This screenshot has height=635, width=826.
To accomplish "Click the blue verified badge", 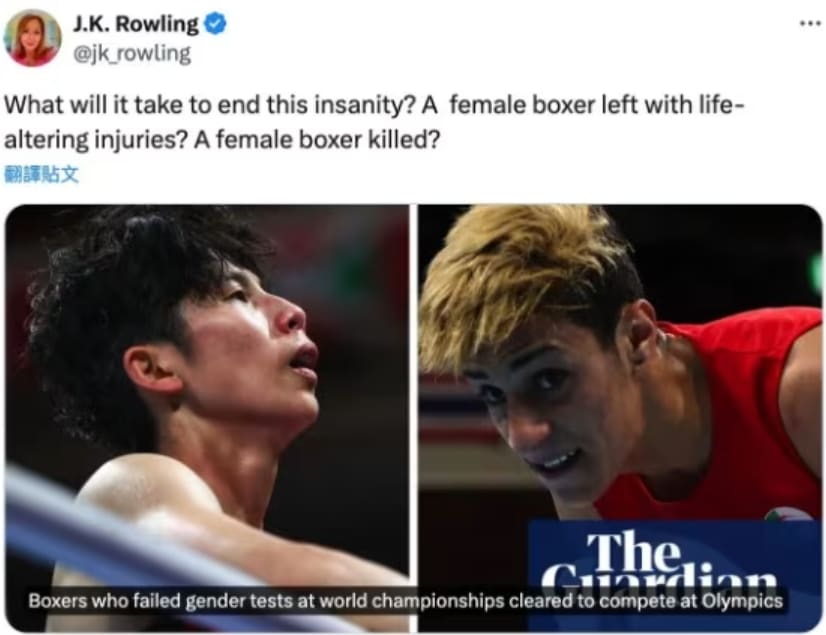I will pos(215,24).
